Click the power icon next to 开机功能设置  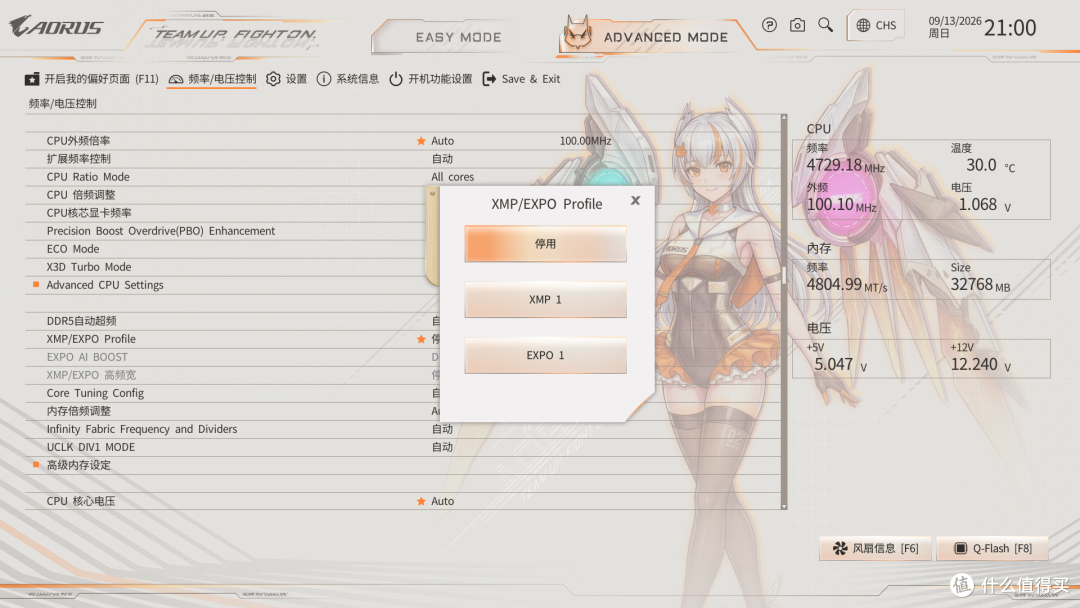tap(395, 79)
